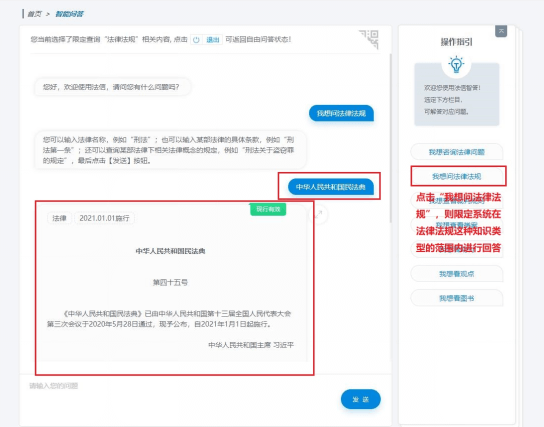This screenshot has width=544, height=427.
Task: Choose the 我想查看类案 option
Action: click(457, 225)
